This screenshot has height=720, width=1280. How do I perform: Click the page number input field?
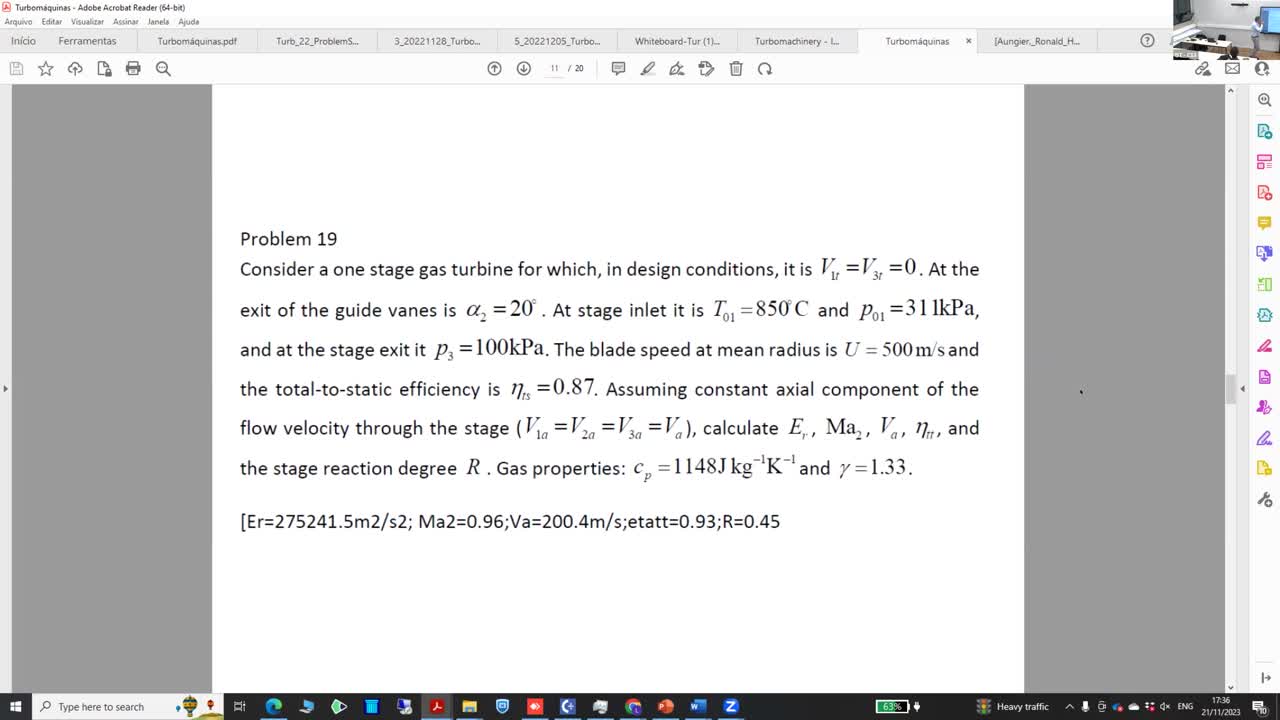[554, 69]
